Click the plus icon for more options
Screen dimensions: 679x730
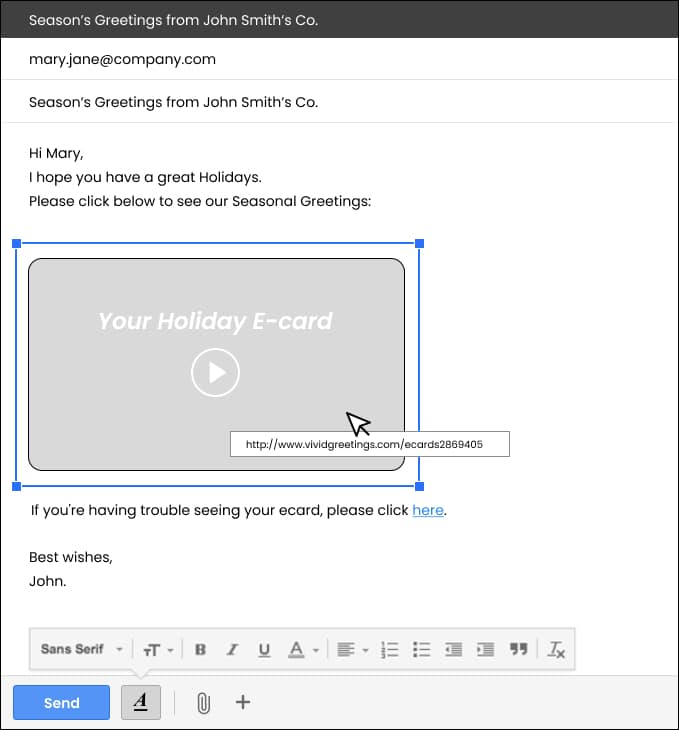(243, 702)
